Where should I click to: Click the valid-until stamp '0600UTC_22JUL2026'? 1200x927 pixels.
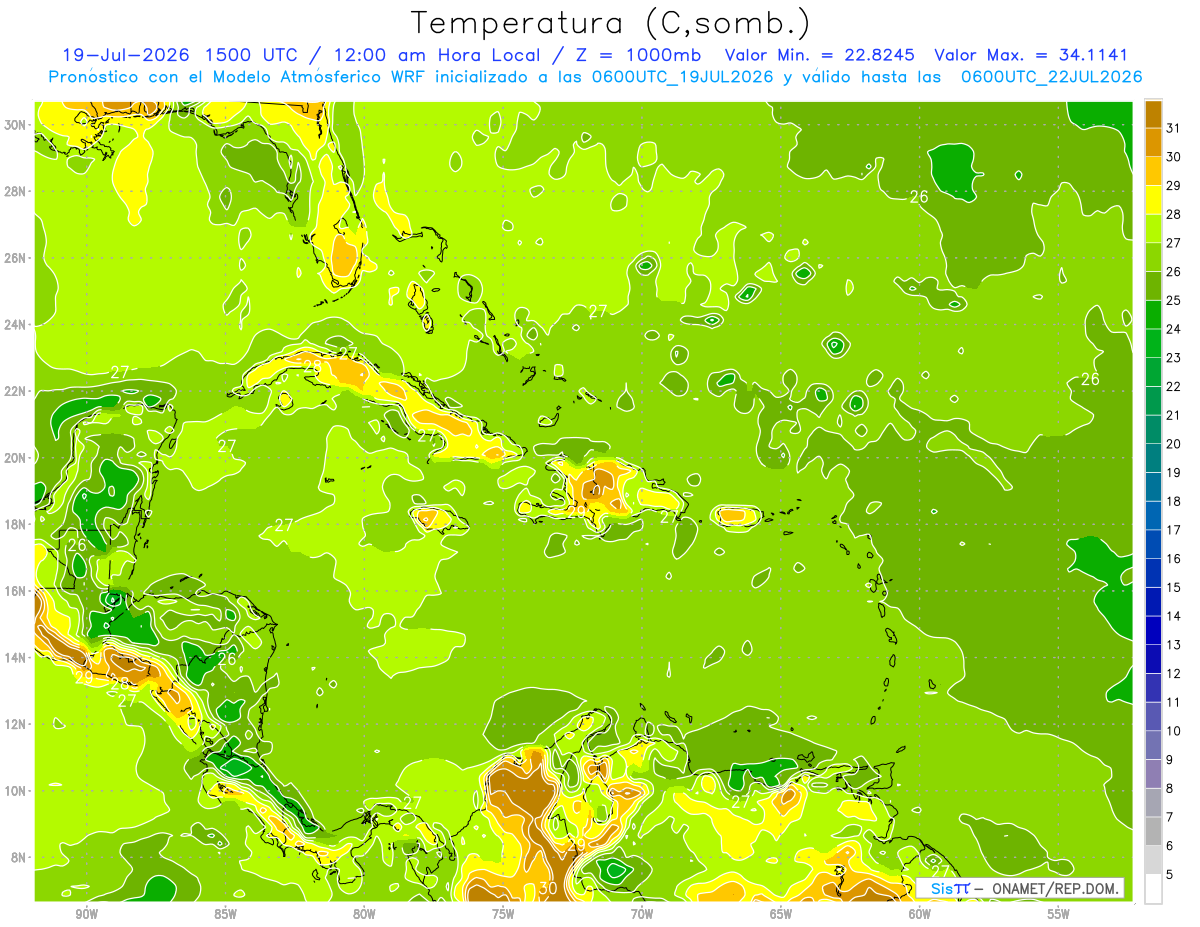click(1051, 77)
